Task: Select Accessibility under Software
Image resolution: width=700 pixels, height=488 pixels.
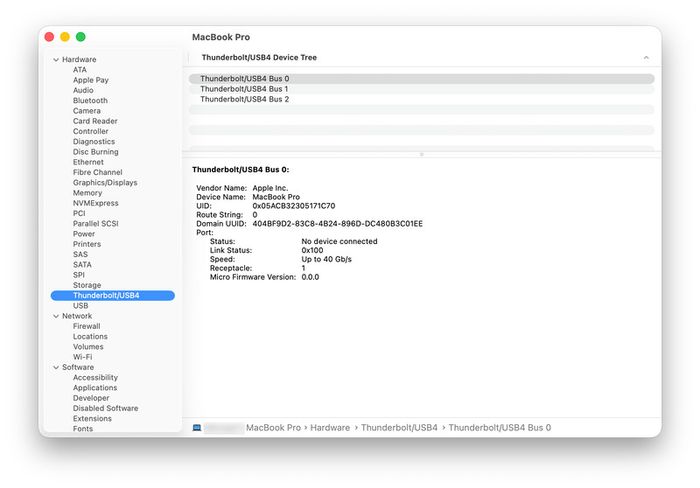Action: 95,378
